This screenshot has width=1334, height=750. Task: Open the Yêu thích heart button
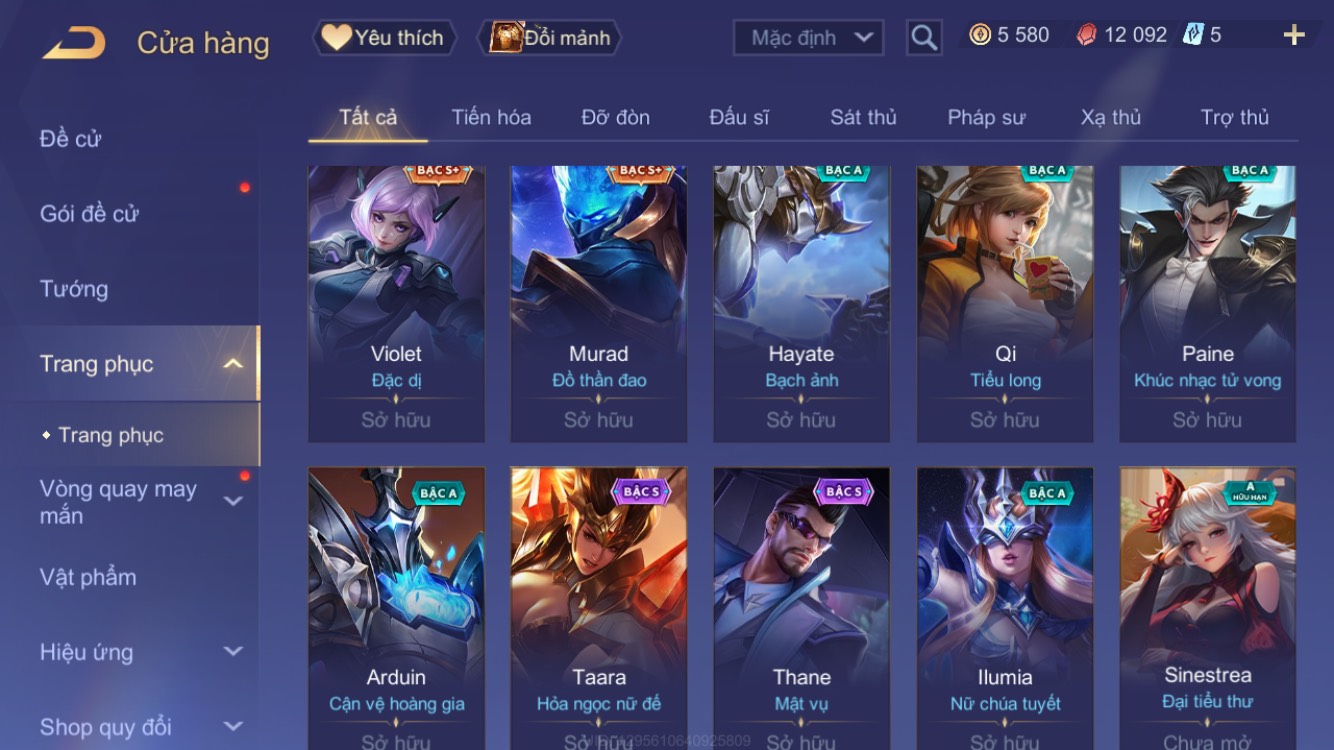[385, 38]
